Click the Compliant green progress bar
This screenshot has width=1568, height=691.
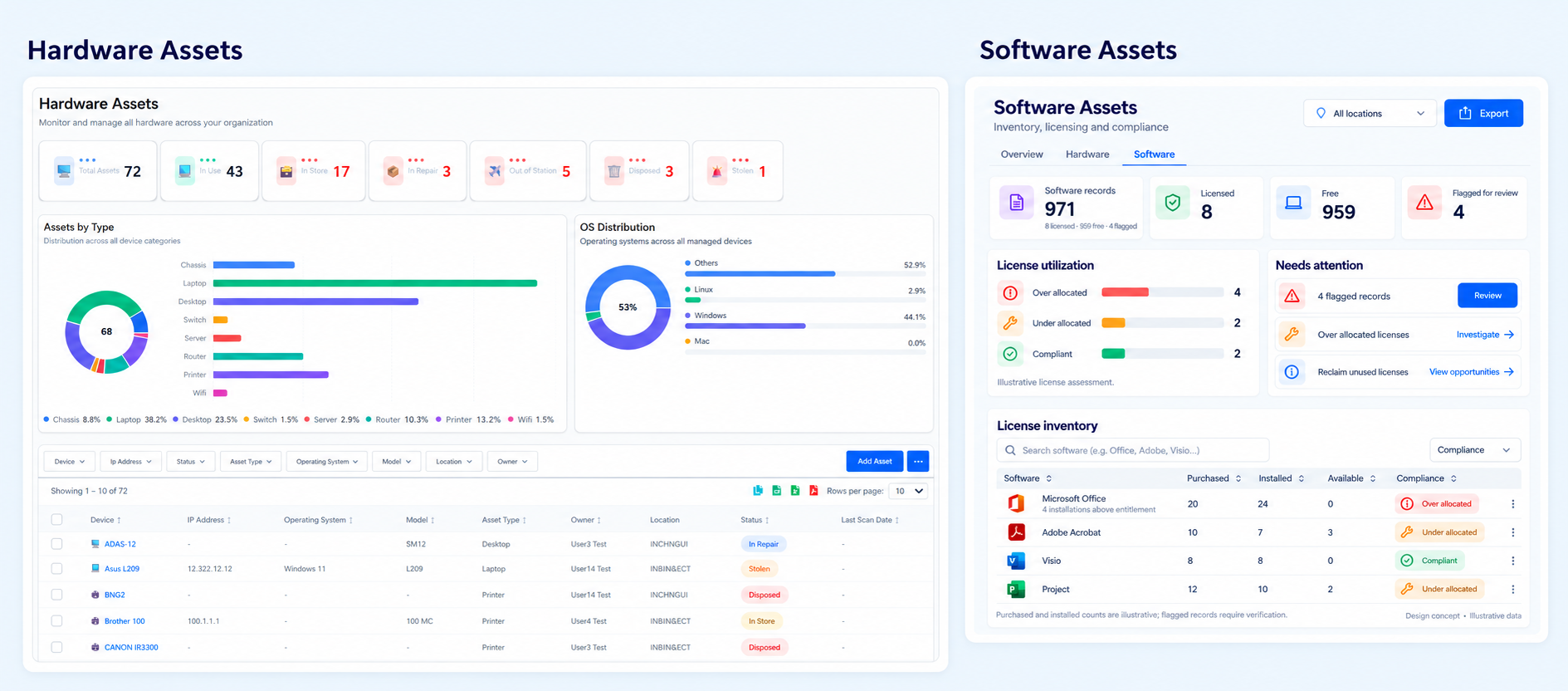click(1113, 354)
